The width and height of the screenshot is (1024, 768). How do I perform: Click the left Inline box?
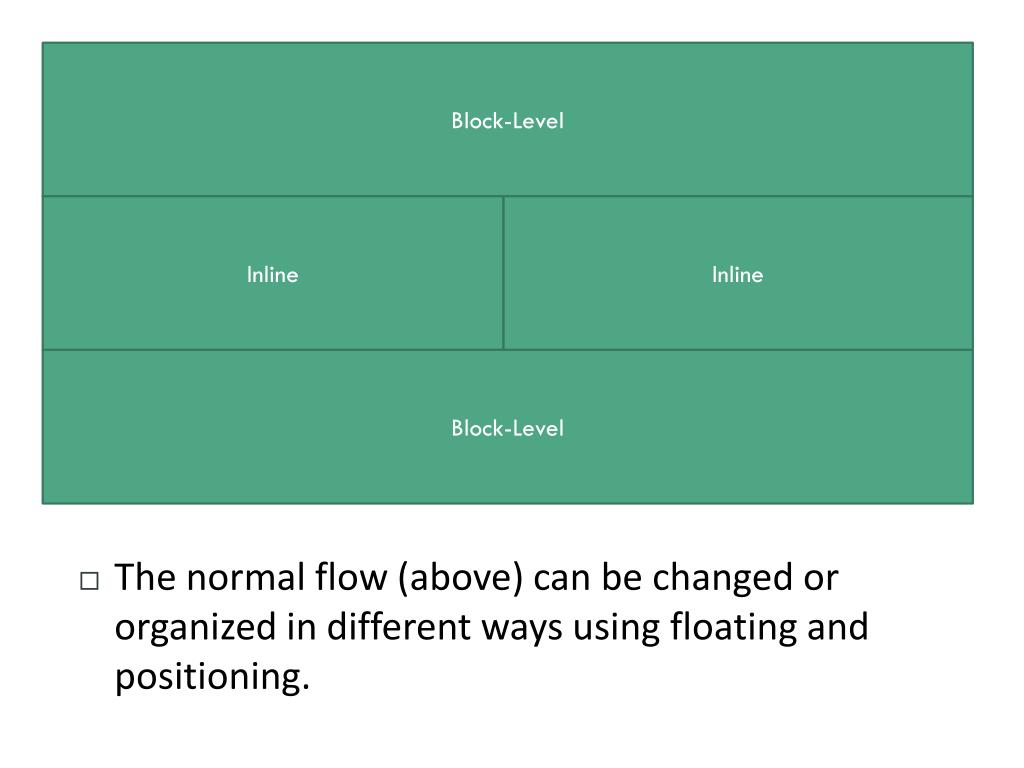(272, 273)
